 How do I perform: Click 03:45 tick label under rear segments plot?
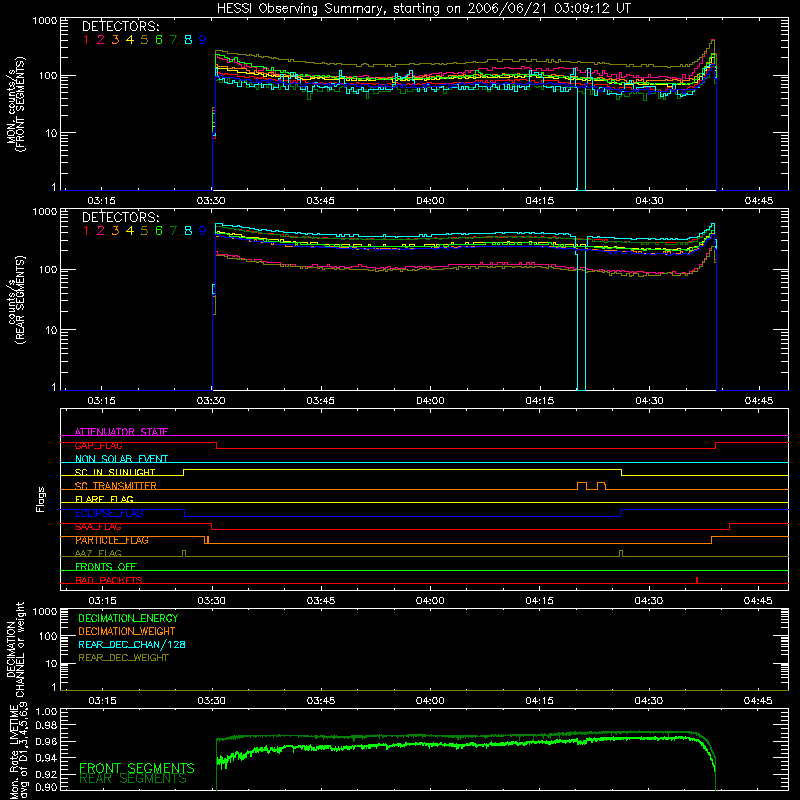[x=321, y=401]
